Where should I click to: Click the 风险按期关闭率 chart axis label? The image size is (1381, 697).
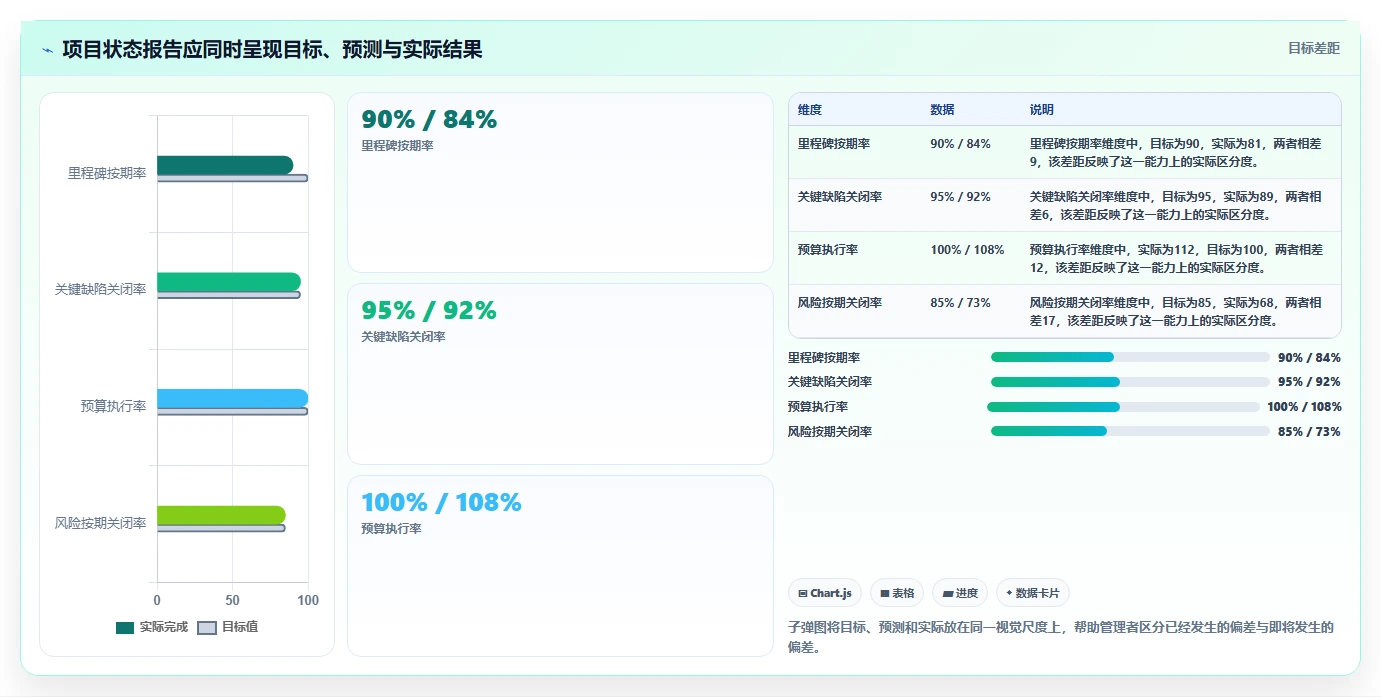point(101,523)
